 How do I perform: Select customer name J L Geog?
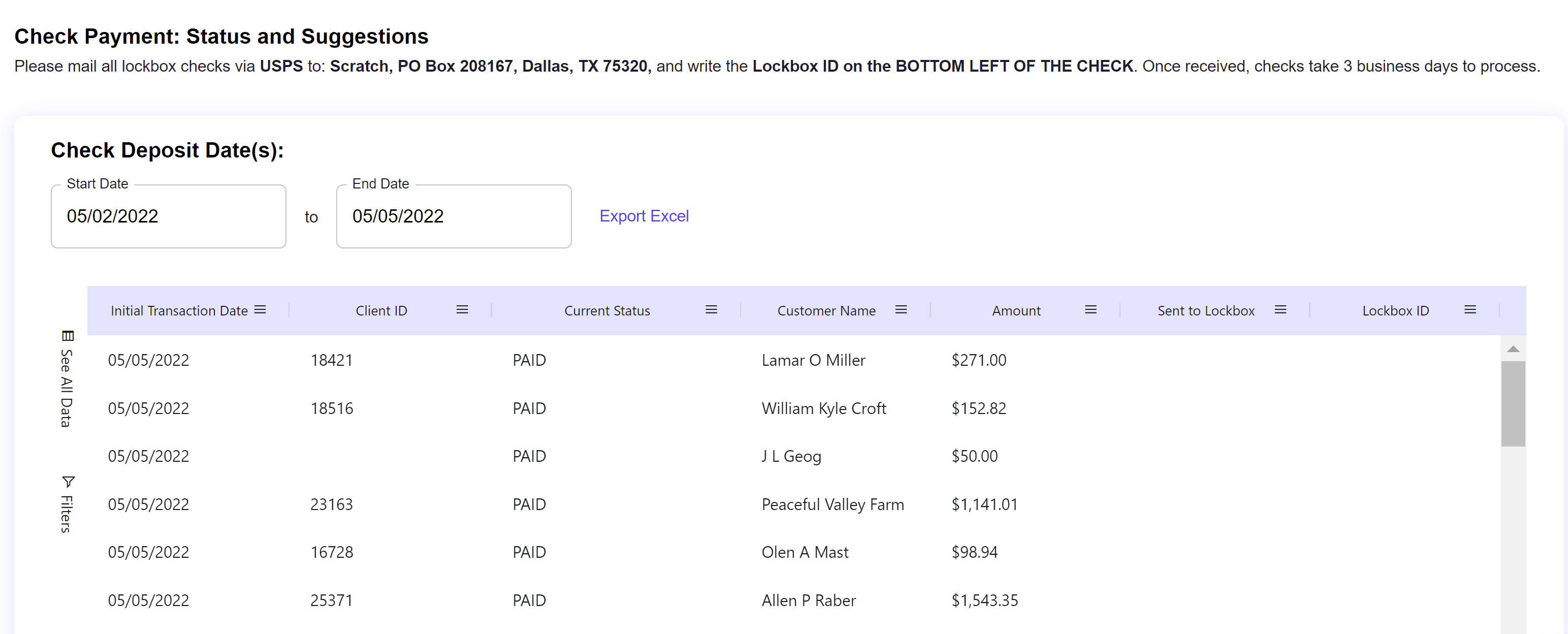tap(791, 456)
